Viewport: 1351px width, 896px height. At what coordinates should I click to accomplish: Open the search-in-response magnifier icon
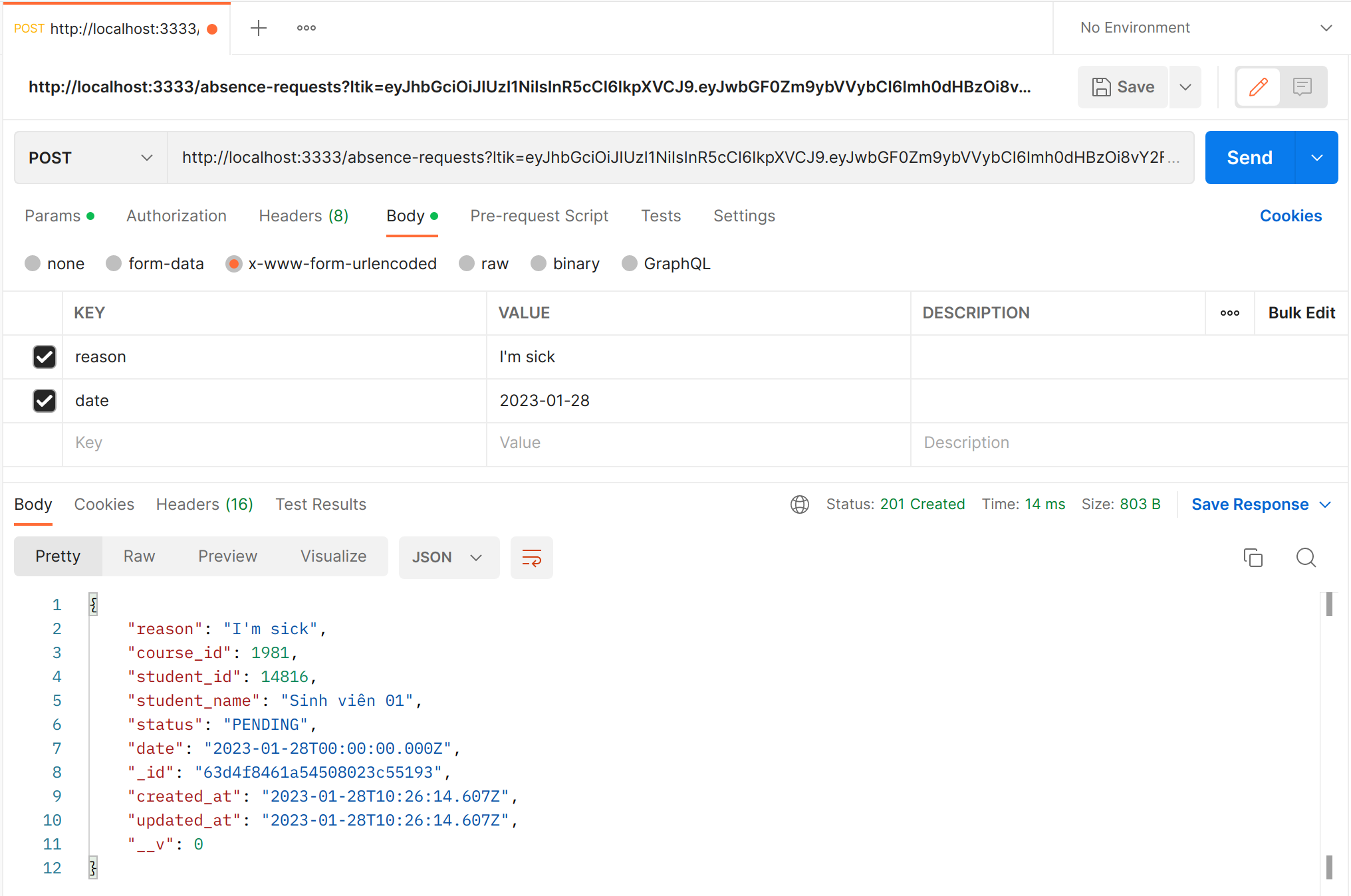click(x=1305, y=557)
